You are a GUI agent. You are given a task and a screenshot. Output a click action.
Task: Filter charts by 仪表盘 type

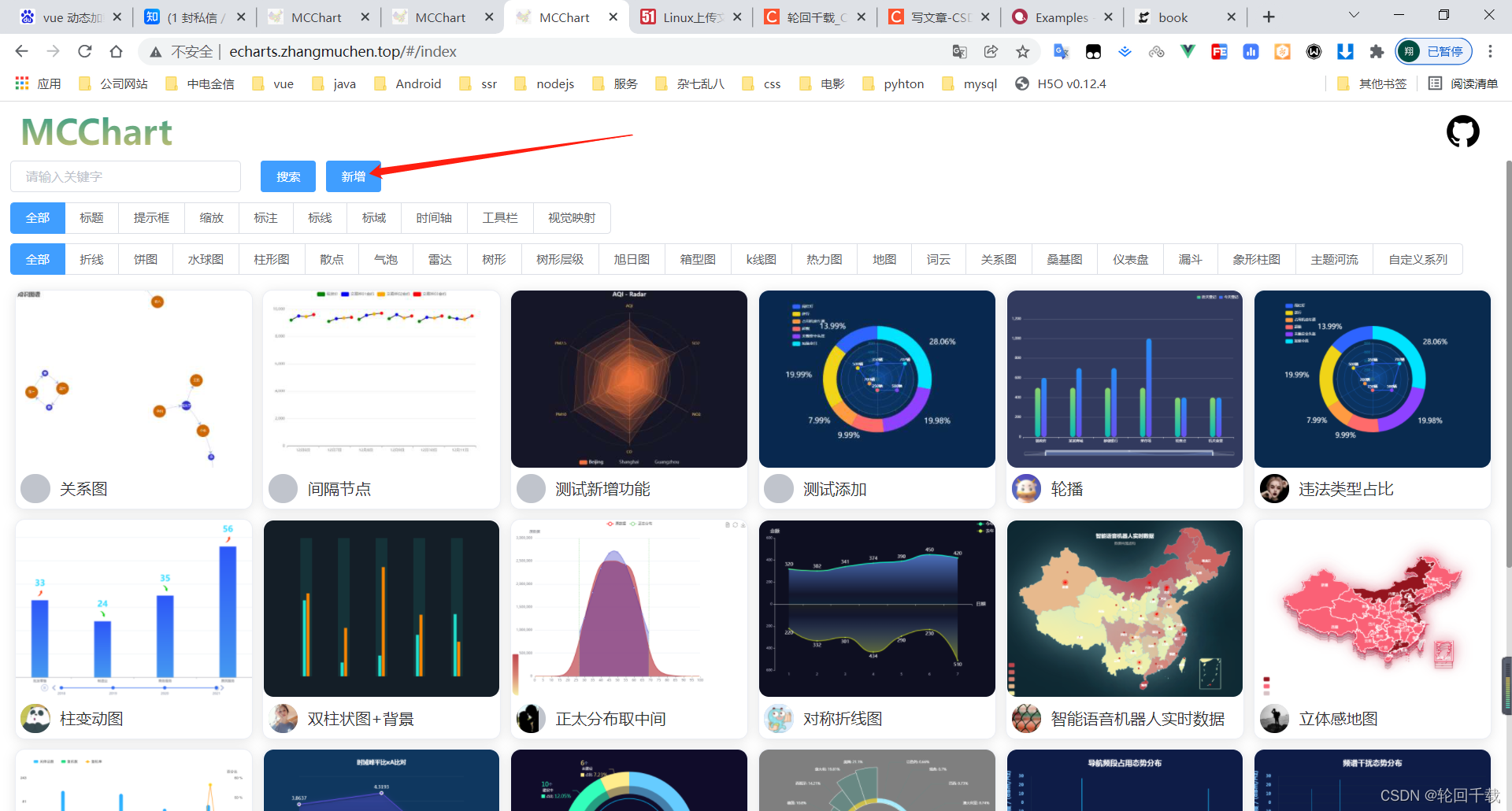(x=1131, y=259)
